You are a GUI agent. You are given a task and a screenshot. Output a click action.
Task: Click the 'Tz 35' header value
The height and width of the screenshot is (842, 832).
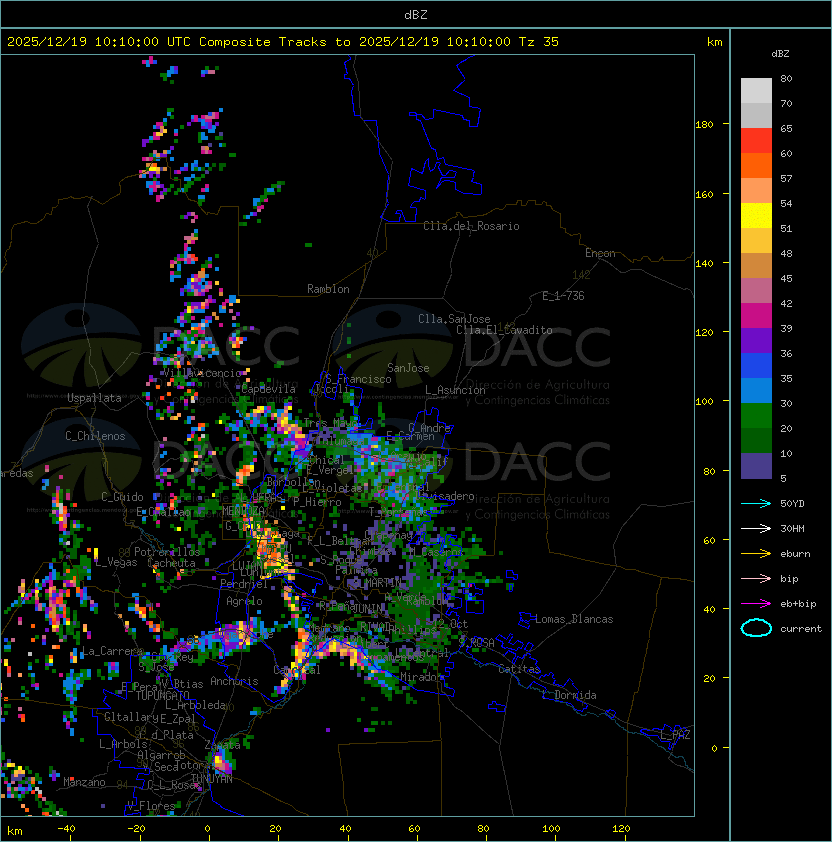(x=539, y=42)
